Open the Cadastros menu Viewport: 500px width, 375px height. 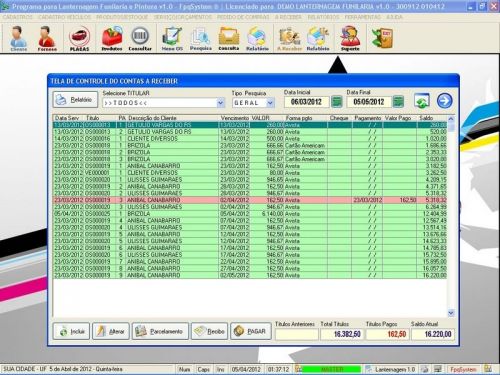coord(17,17)
